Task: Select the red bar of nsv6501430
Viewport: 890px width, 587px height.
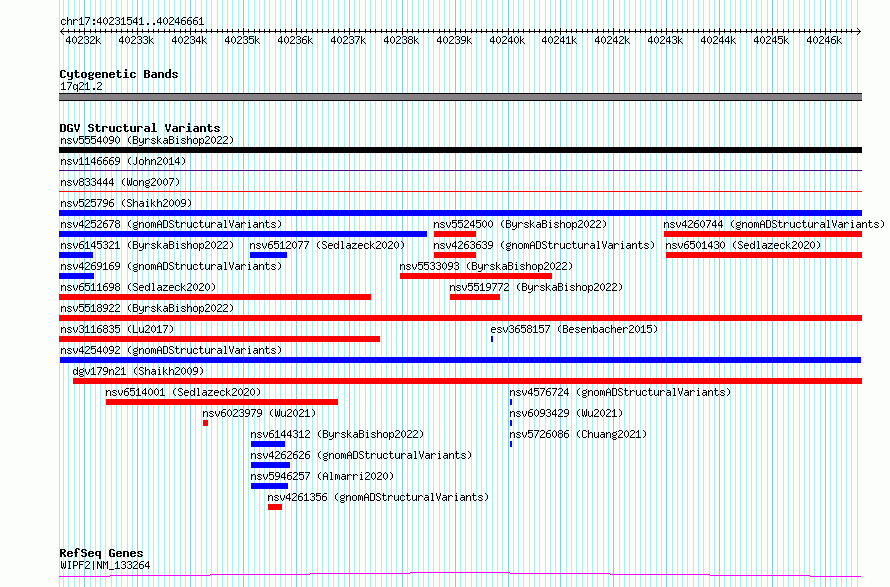Action: pyautogui.click(x=764, y=255)
